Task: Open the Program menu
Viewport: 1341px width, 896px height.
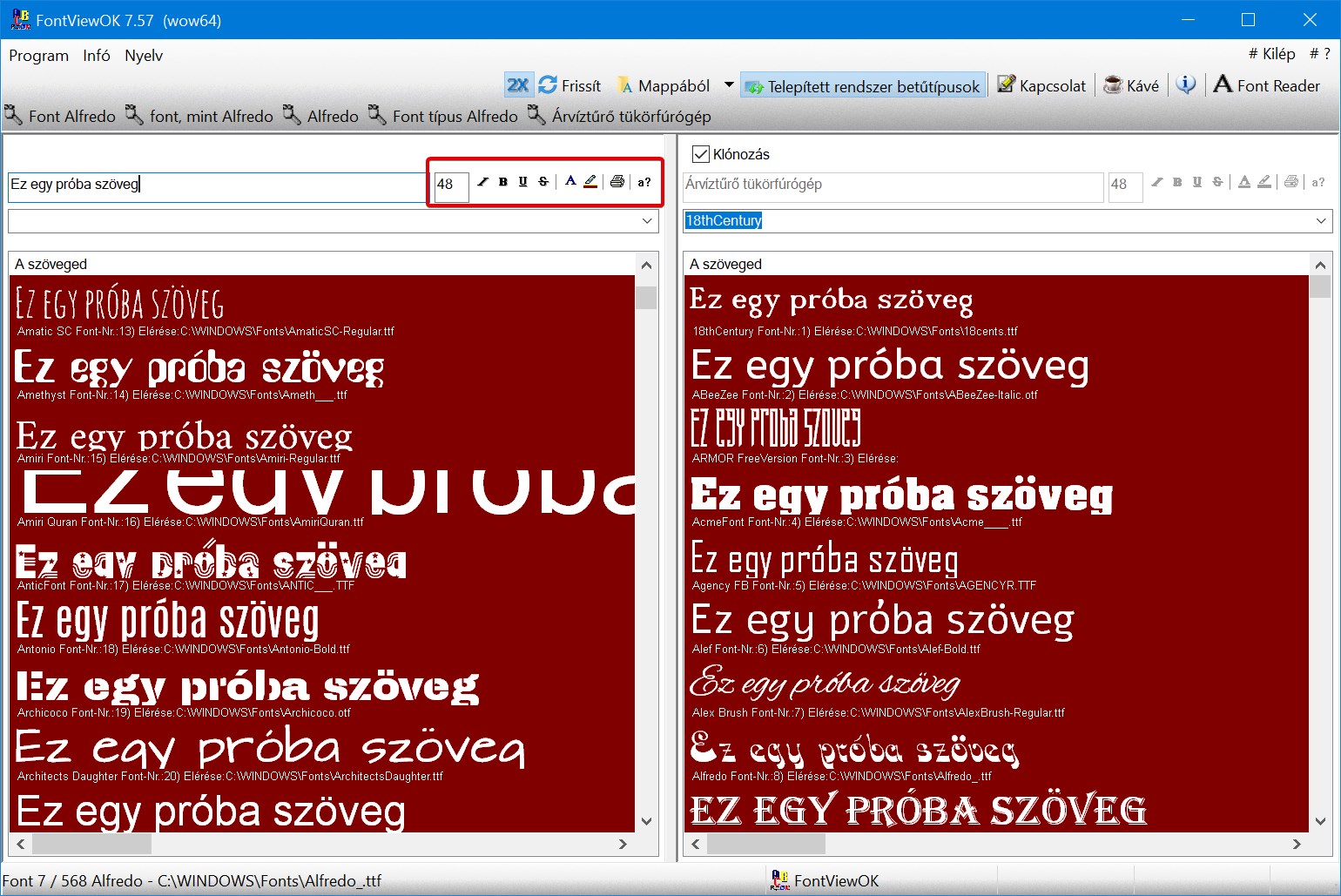Action: pyautogui.click(x=38, y=56)
